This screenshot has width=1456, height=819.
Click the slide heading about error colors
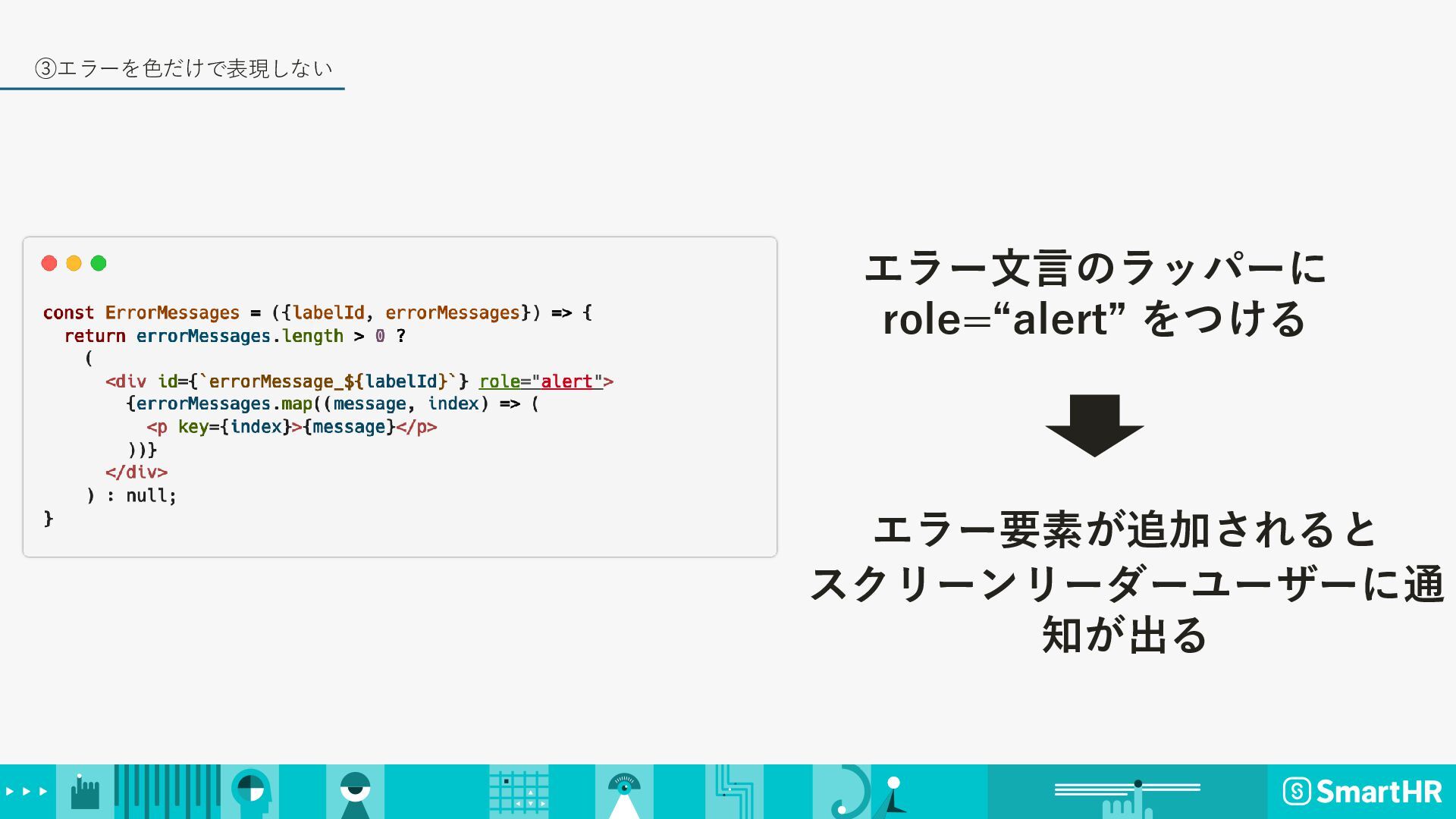[x=184, y=68]
